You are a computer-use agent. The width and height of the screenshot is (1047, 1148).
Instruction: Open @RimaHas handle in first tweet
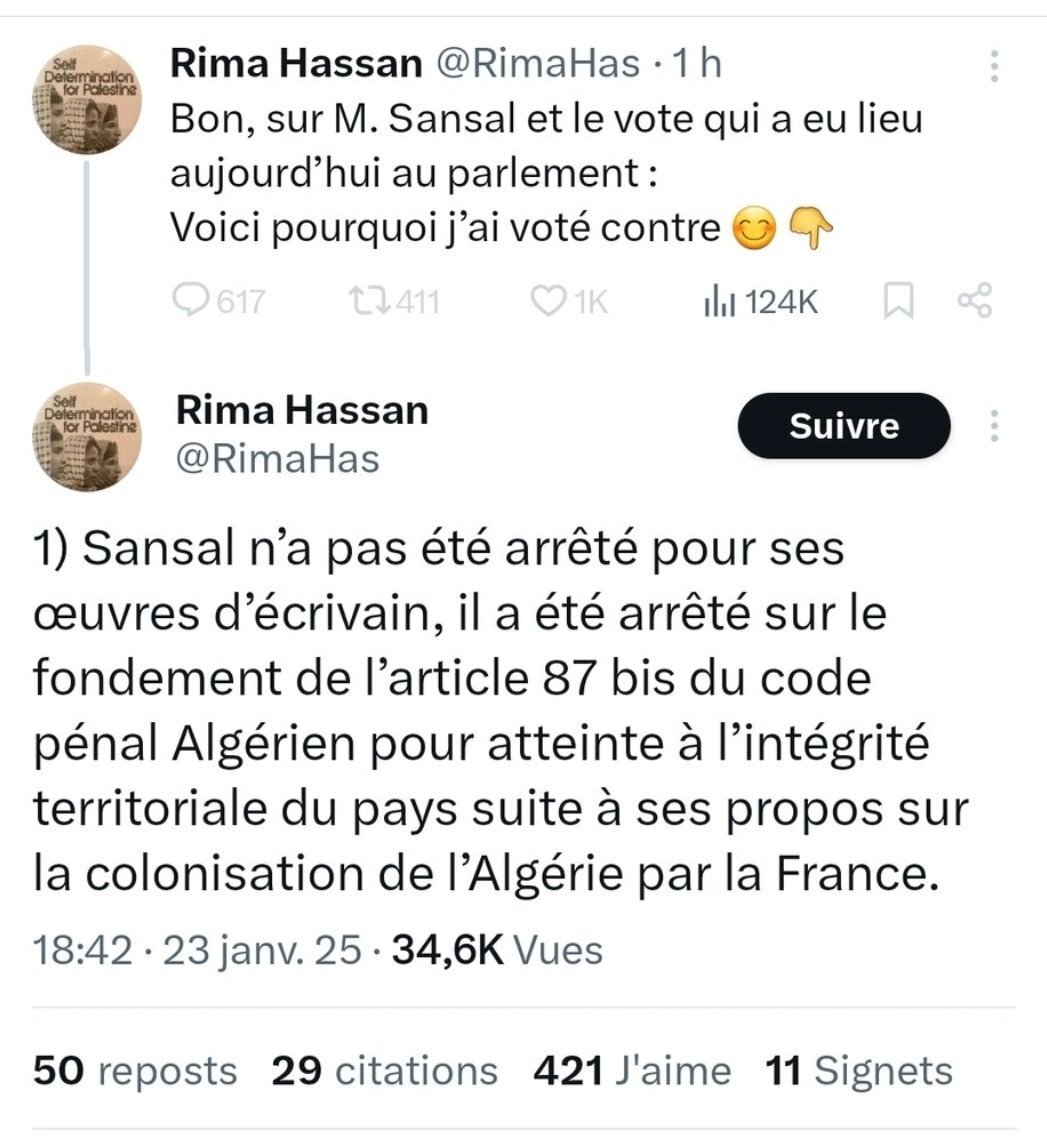tap(534, 64)
